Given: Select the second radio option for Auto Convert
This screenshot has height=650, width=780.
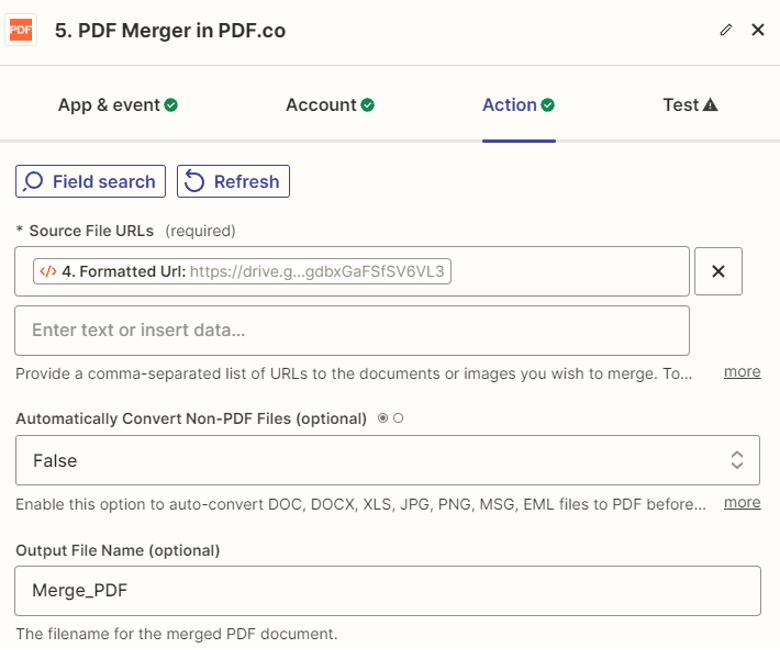Looking at the screenshot, I should pos(398,418).
